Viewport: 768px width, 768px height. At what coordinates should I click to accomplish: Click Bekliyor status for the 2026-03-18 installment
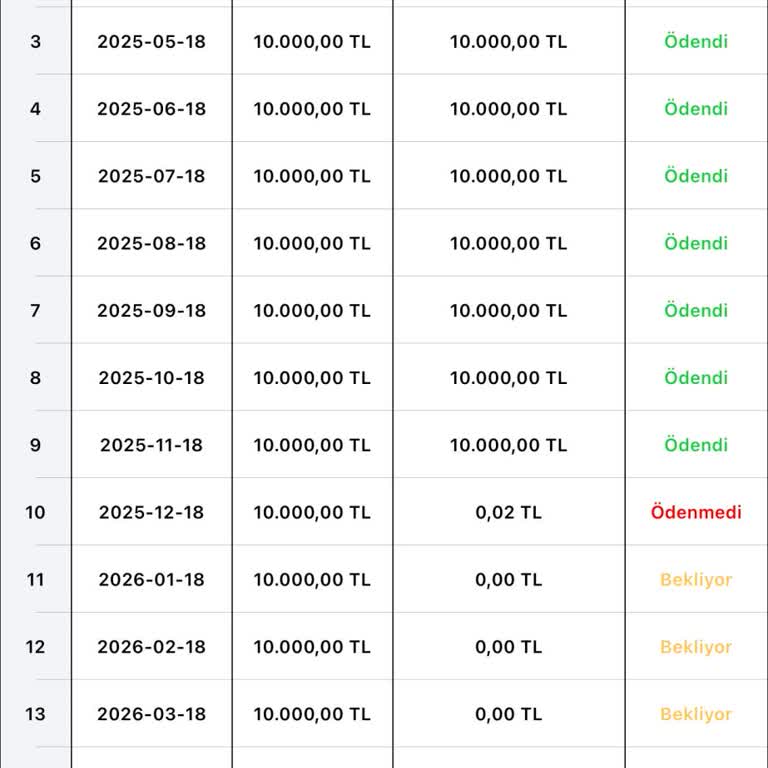[x=696, y=714]
